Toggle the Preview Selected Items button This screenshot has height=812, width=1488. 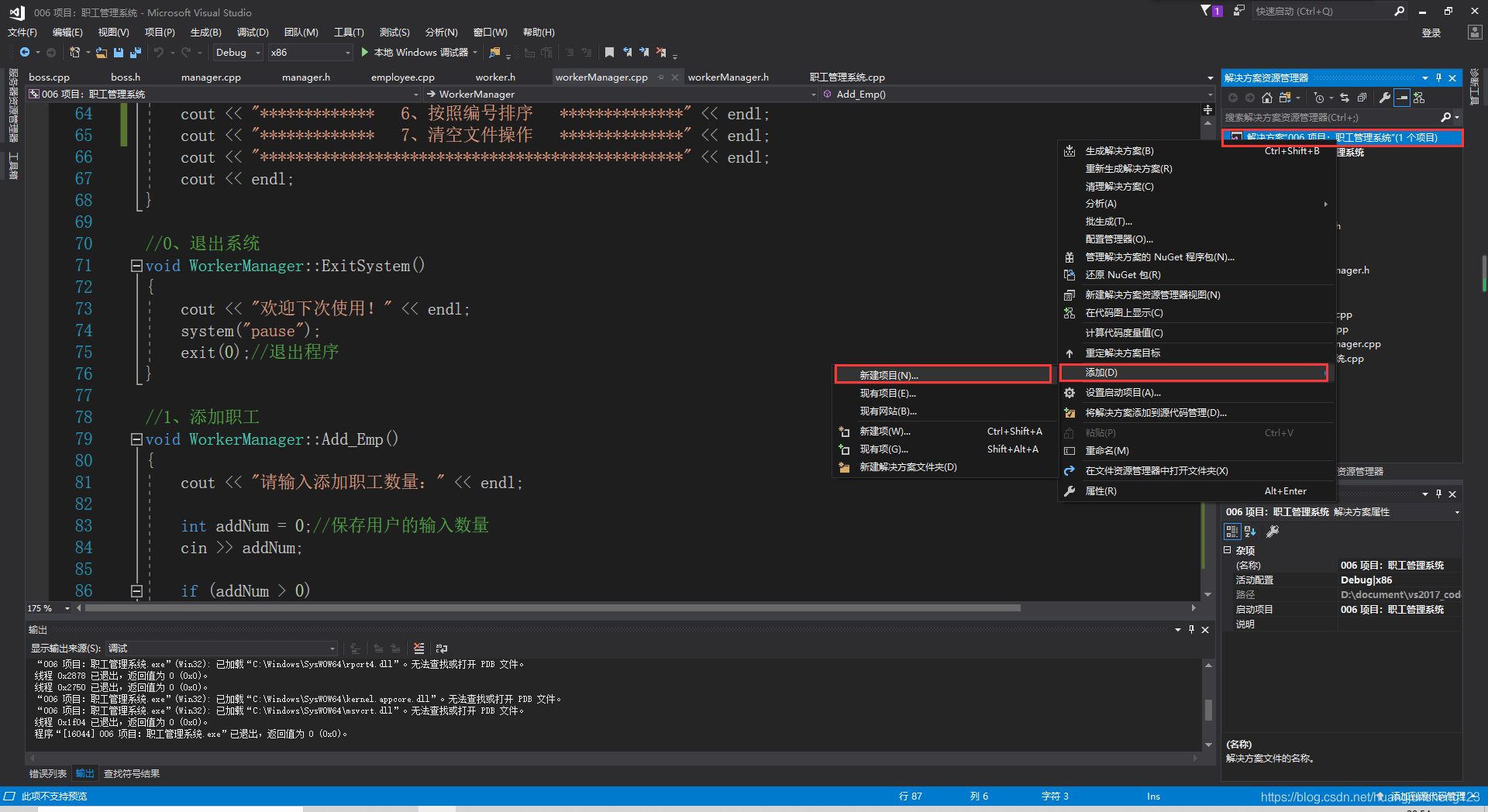1402,98
